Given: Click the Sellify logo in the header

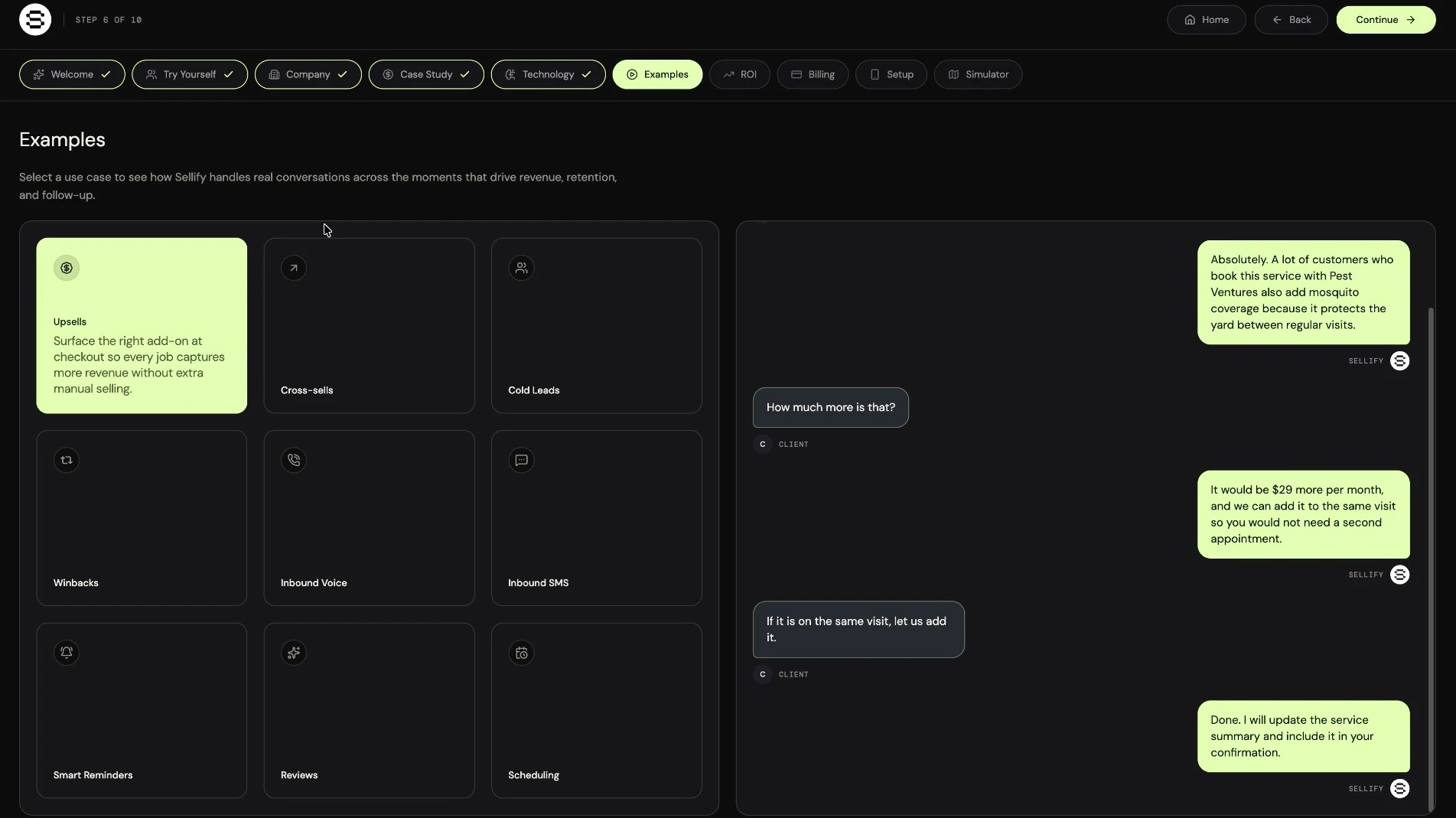Looking at the screenshot, I should [35, 19].
